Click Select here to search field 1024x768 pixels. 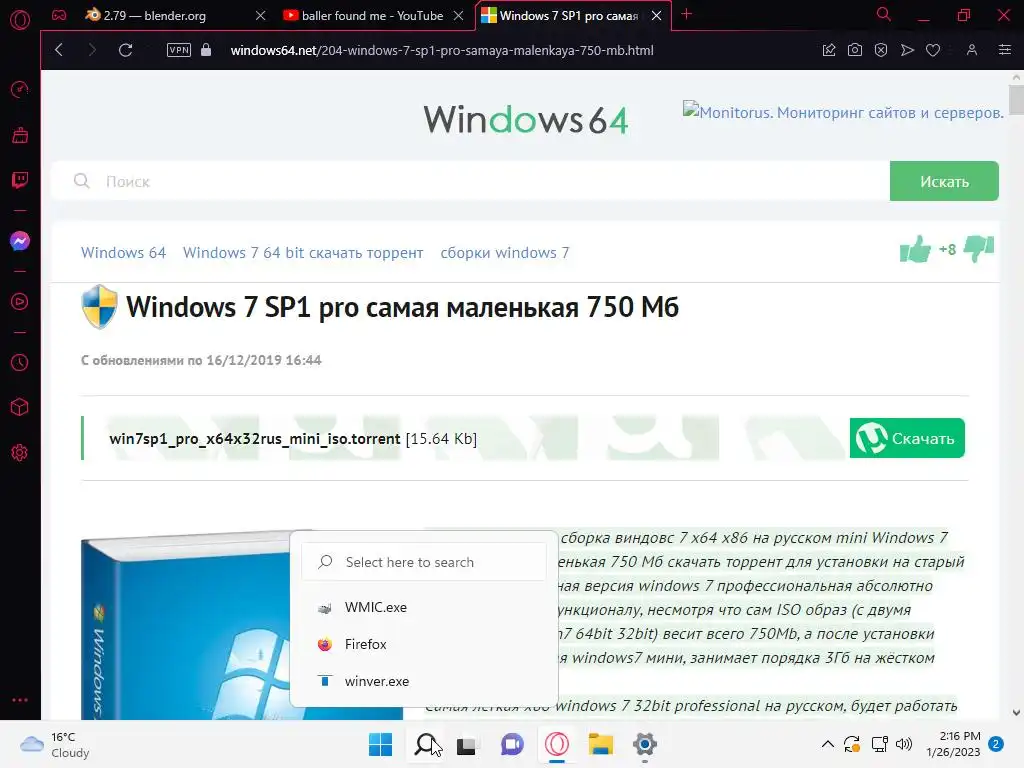424,562
